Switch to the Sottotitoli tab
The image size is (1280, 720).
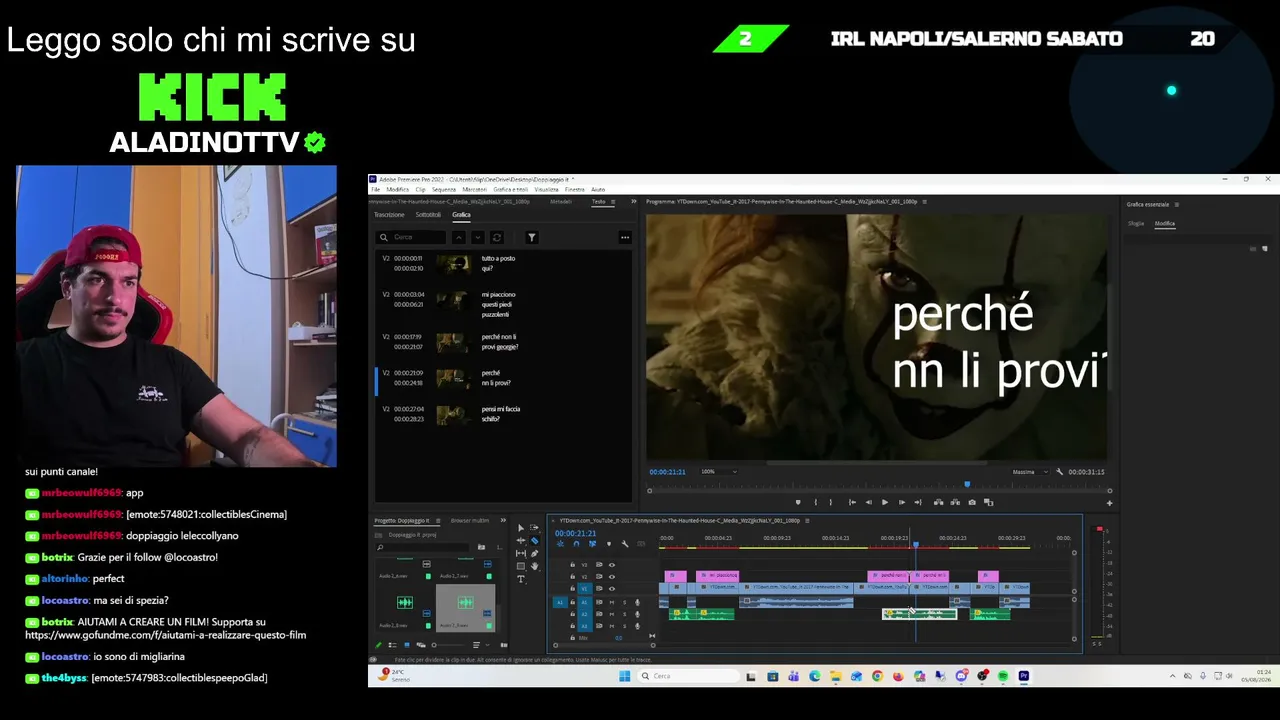click(x=428, y=215)
